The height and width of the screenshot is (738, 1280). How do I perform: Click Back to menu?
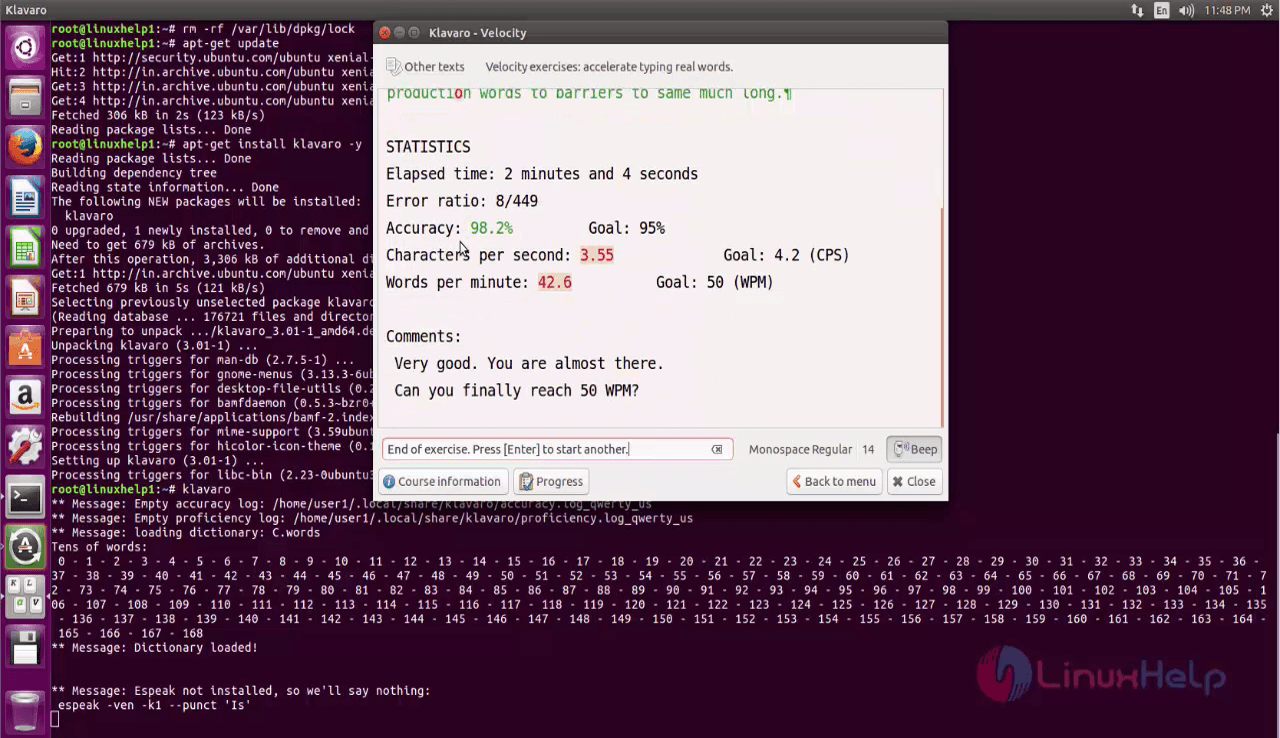click(x=834, y=481)
